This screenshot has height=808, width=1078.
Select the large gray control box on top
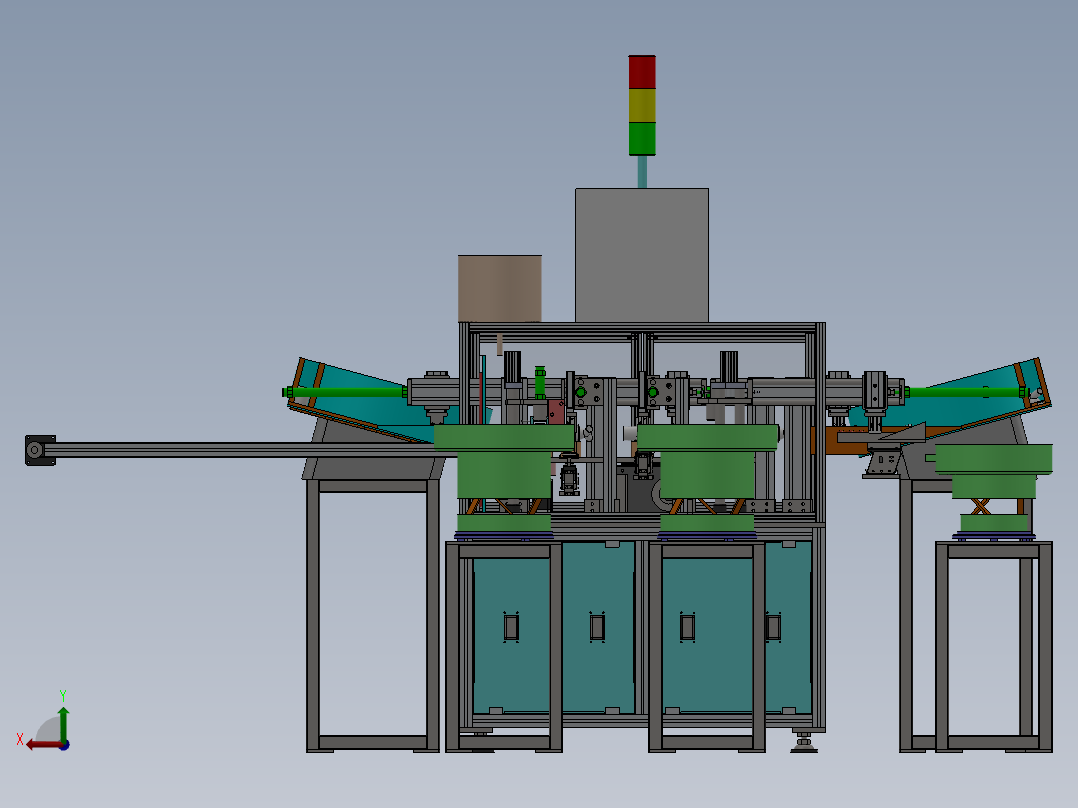pyautogui.click(x=641, y=255)
